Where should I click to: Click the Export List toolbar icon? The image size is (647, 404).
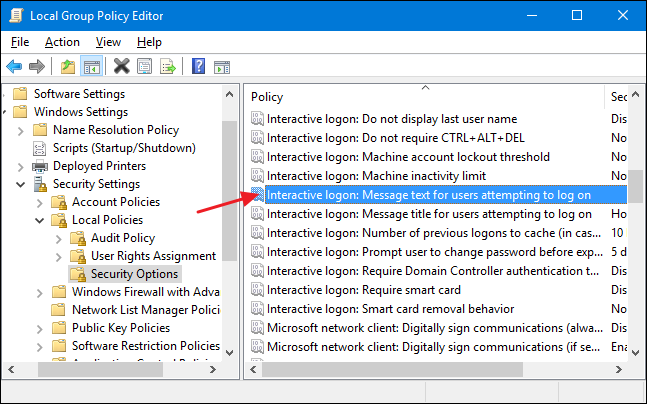(x=167, y=66)
